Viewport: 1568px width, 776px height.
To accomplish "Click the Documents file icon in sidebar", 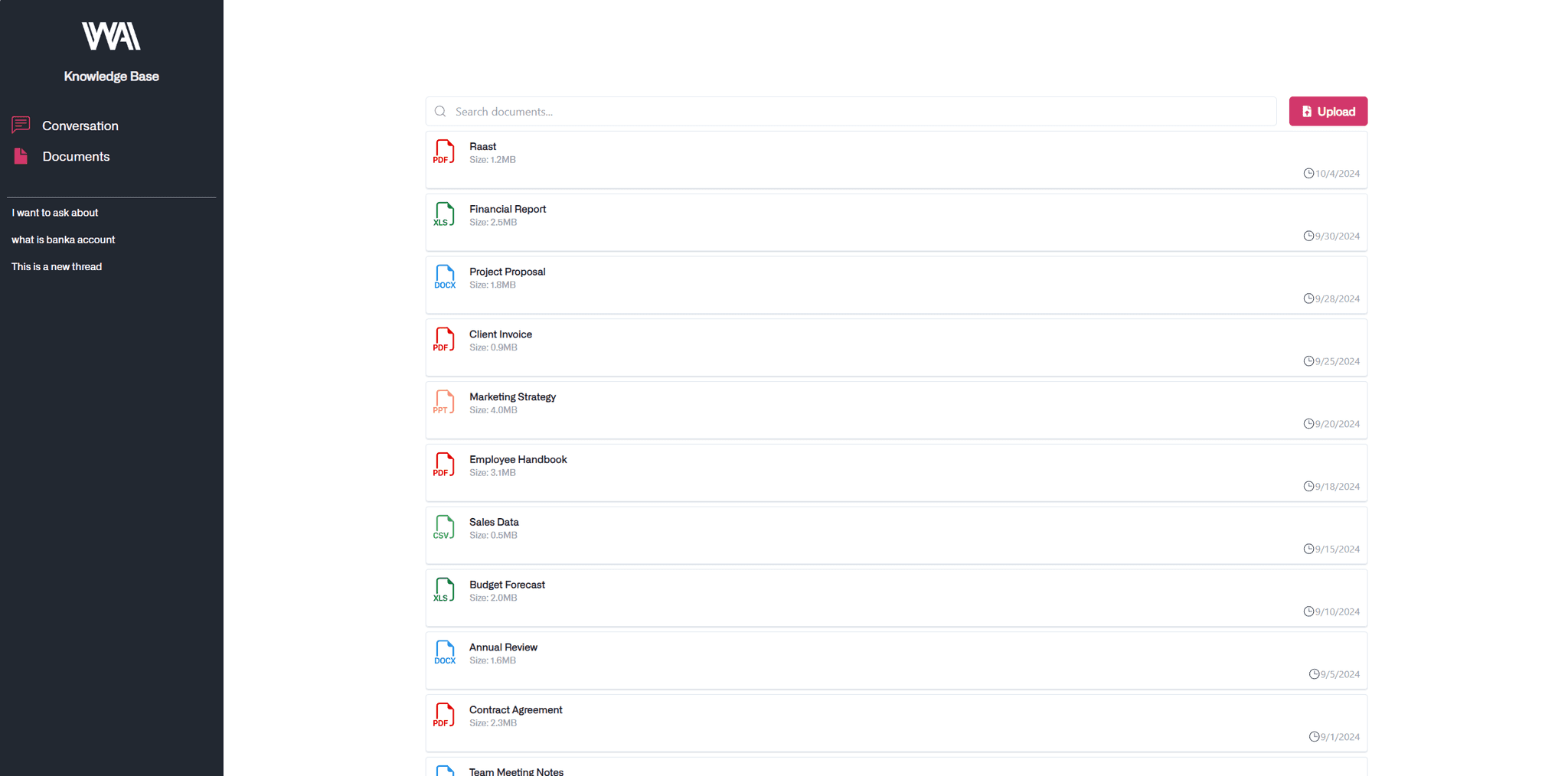I will pos(21,156).
